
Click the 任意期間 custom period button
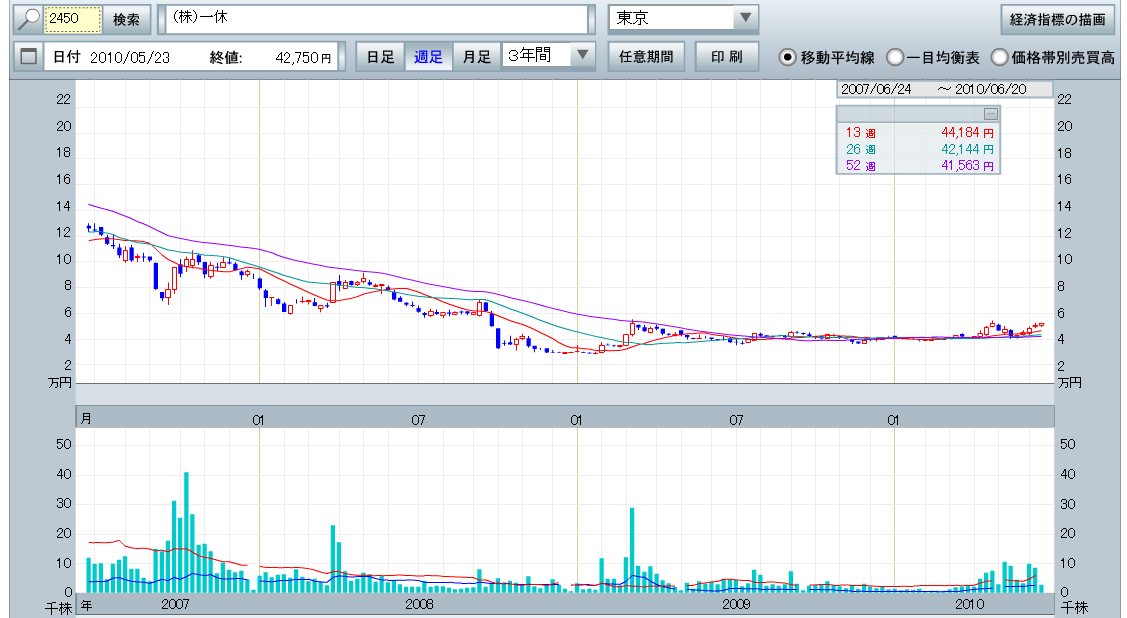tap(645, 57)
